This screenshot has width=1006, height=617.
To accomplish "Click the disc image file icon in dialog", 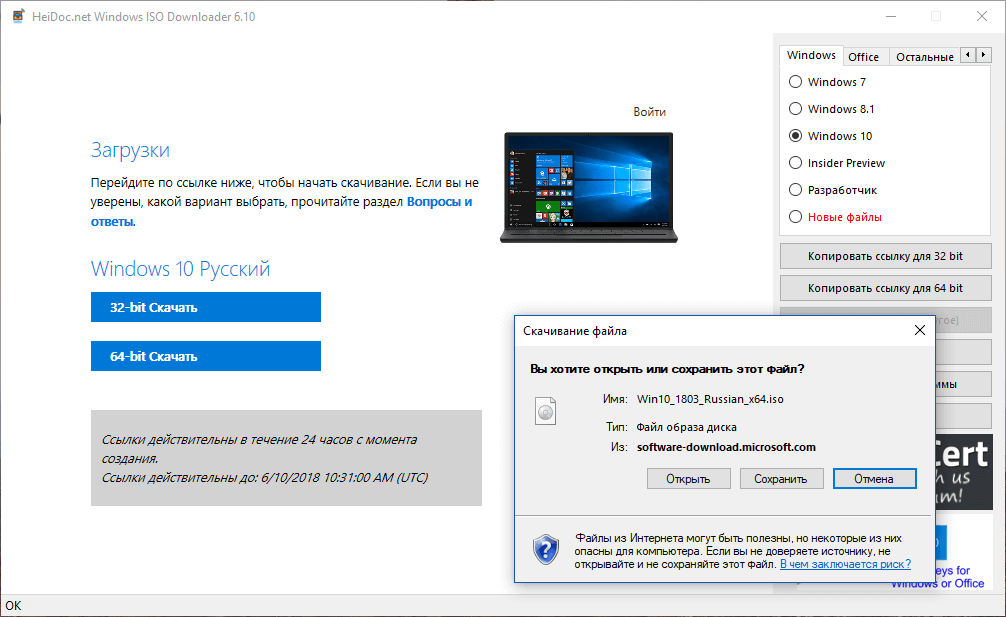I will pos(545,411).
